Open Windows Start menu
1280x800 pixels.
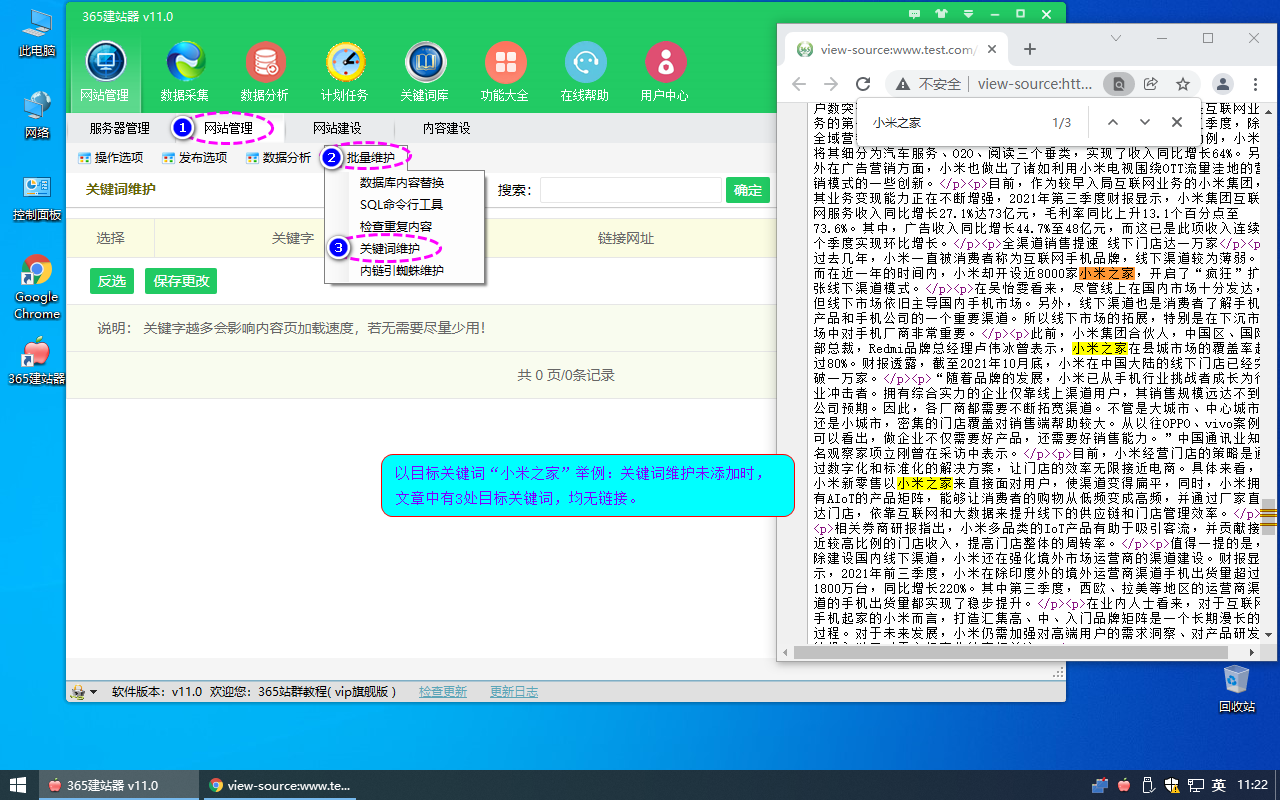[x=18, y=785]
